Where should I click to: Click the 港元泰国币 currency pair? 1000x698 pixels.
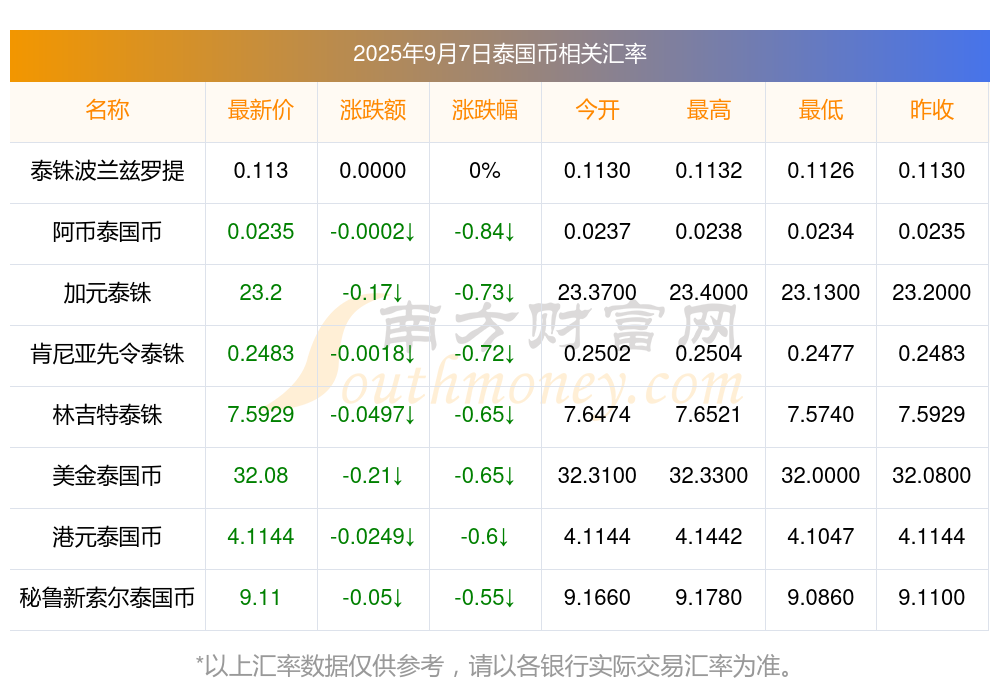pyautogui.click(x=107, y=537)
